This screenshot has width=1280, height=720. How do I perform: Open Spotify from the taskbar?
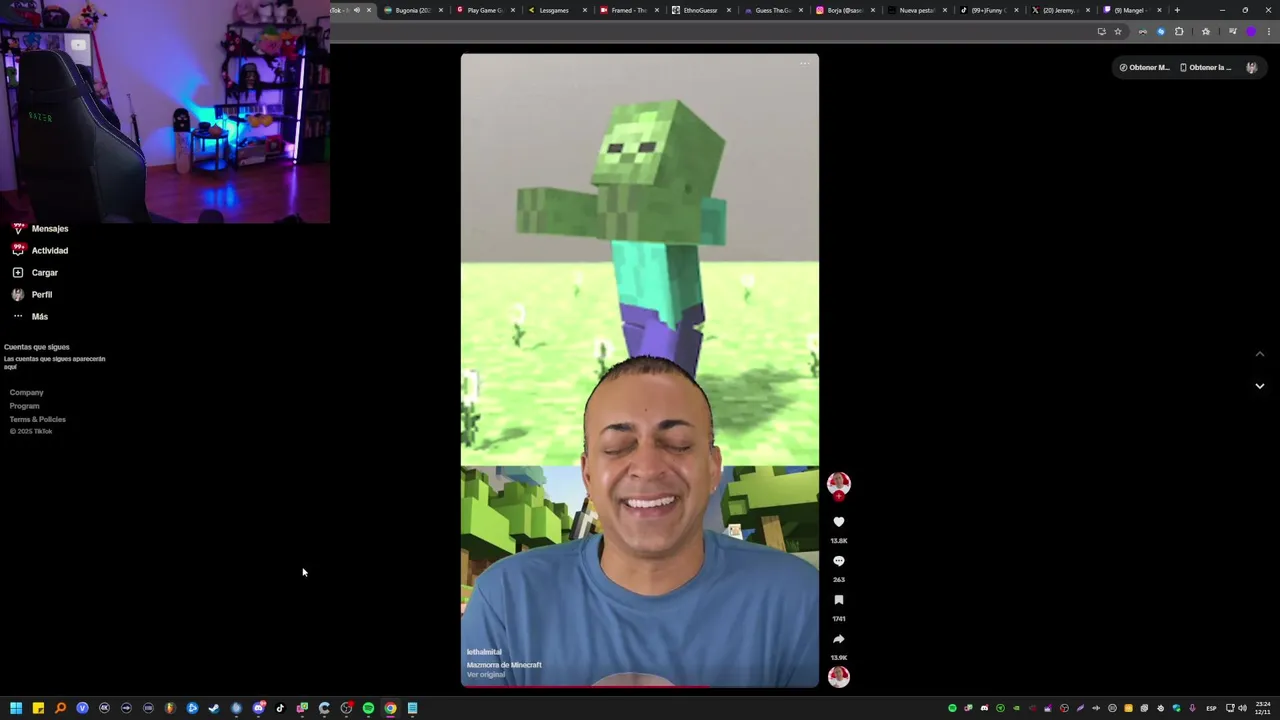point(368,708)
